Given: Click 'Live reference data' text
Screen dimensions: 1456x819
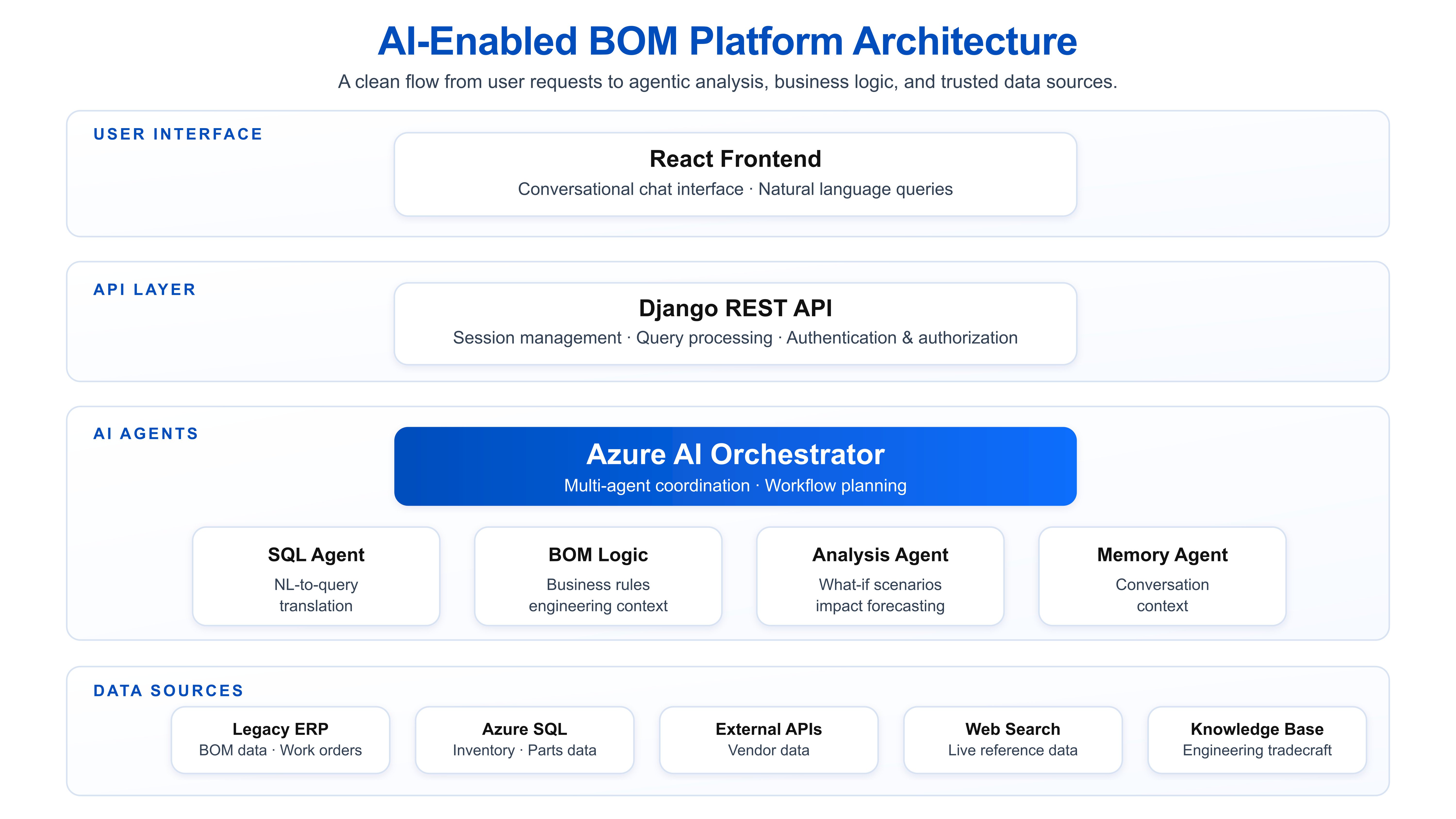Looking at the screenshot, I should 1013,751.
